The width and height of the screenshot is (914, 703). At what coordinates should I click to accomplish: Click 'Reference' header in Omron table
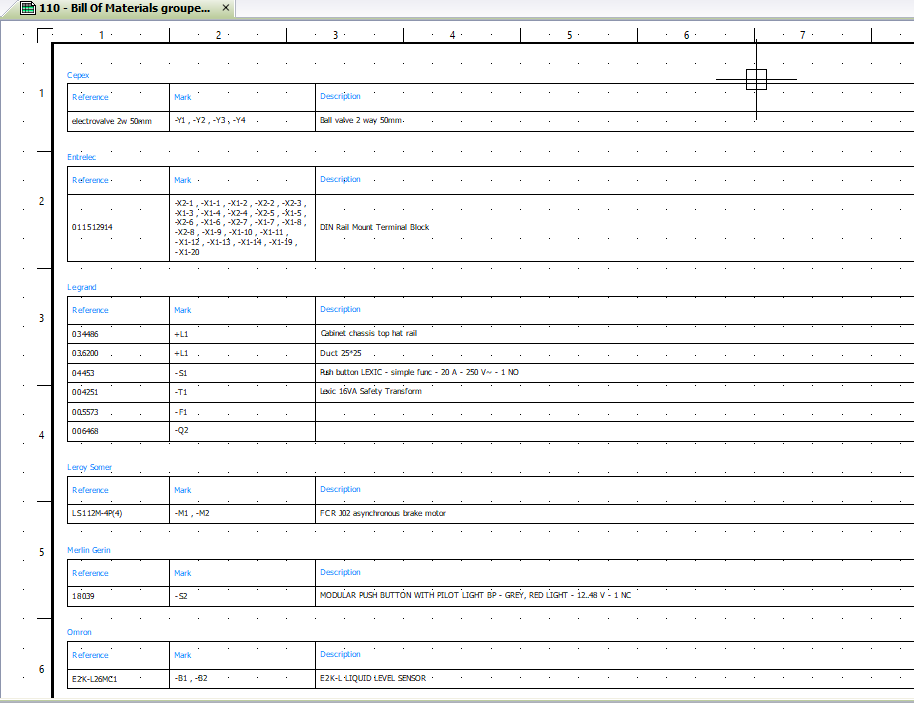pos(90,655)
